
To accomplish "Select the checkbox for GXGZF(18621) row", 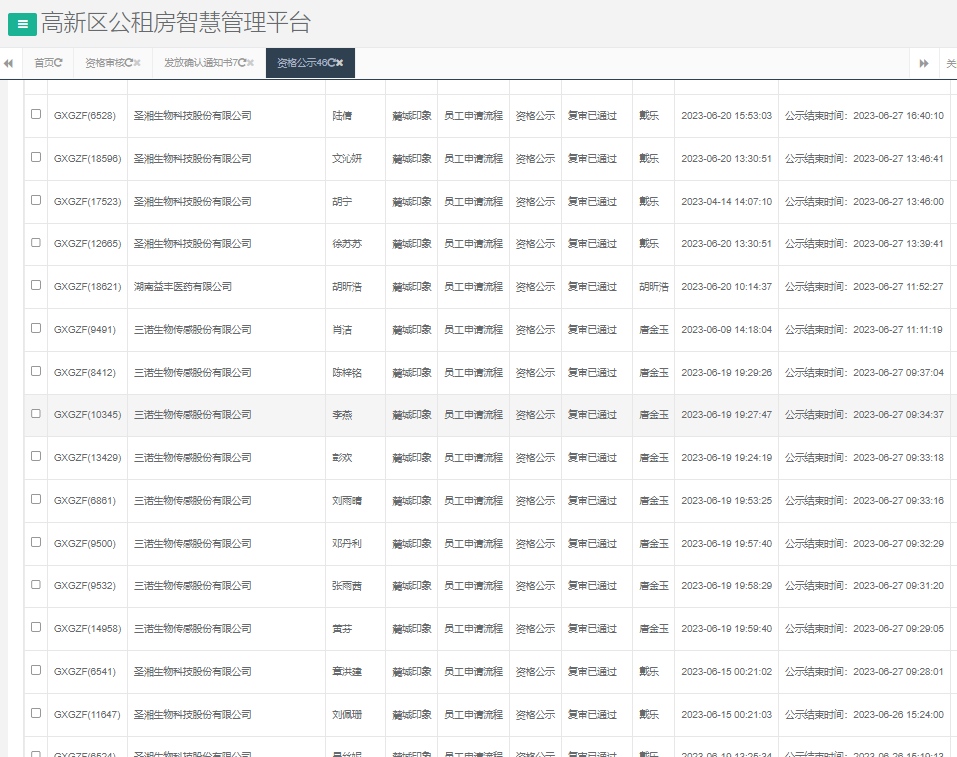I will [x=36, y=285].
